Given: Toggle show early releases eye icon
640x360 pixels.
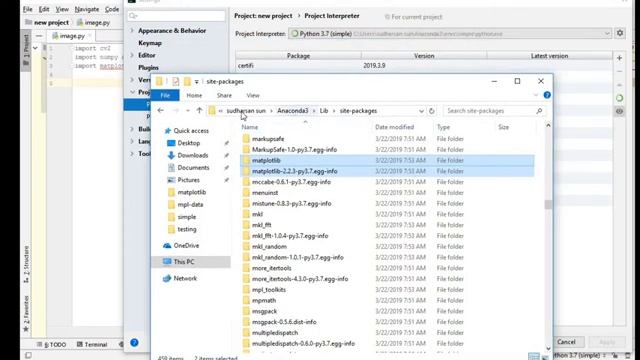Looking at the screenshot, I should click(619, 111).
